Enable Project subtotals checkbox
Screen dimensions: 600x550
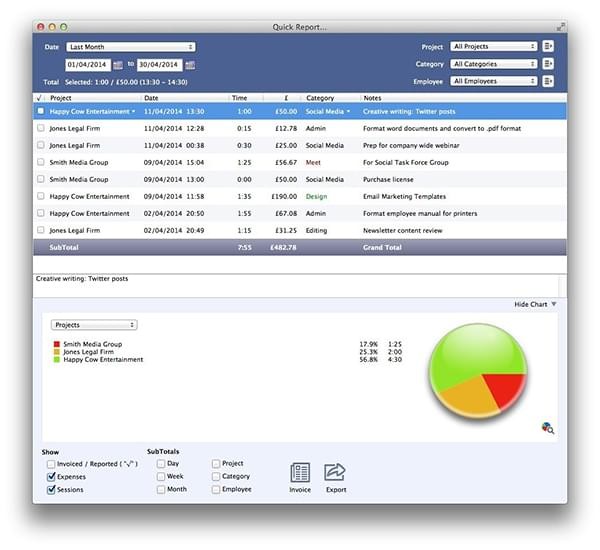[x=216, y=464]
